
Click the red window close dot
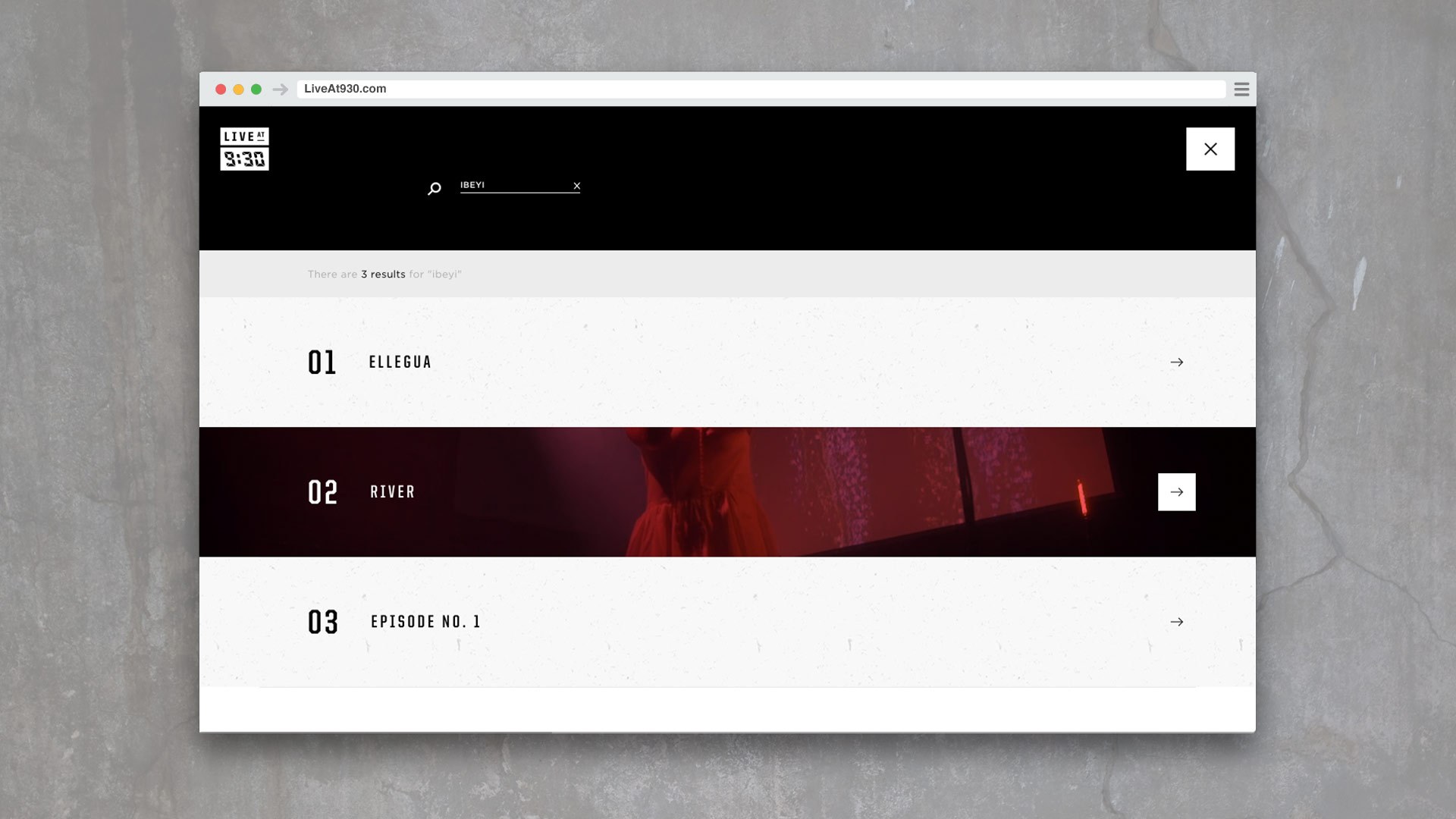[x=221, y=89]
